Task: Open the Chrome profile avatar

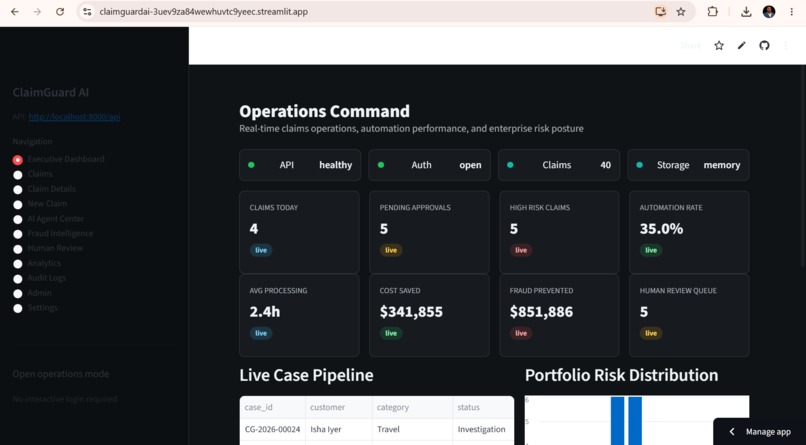Action: (x=769, y=12)
